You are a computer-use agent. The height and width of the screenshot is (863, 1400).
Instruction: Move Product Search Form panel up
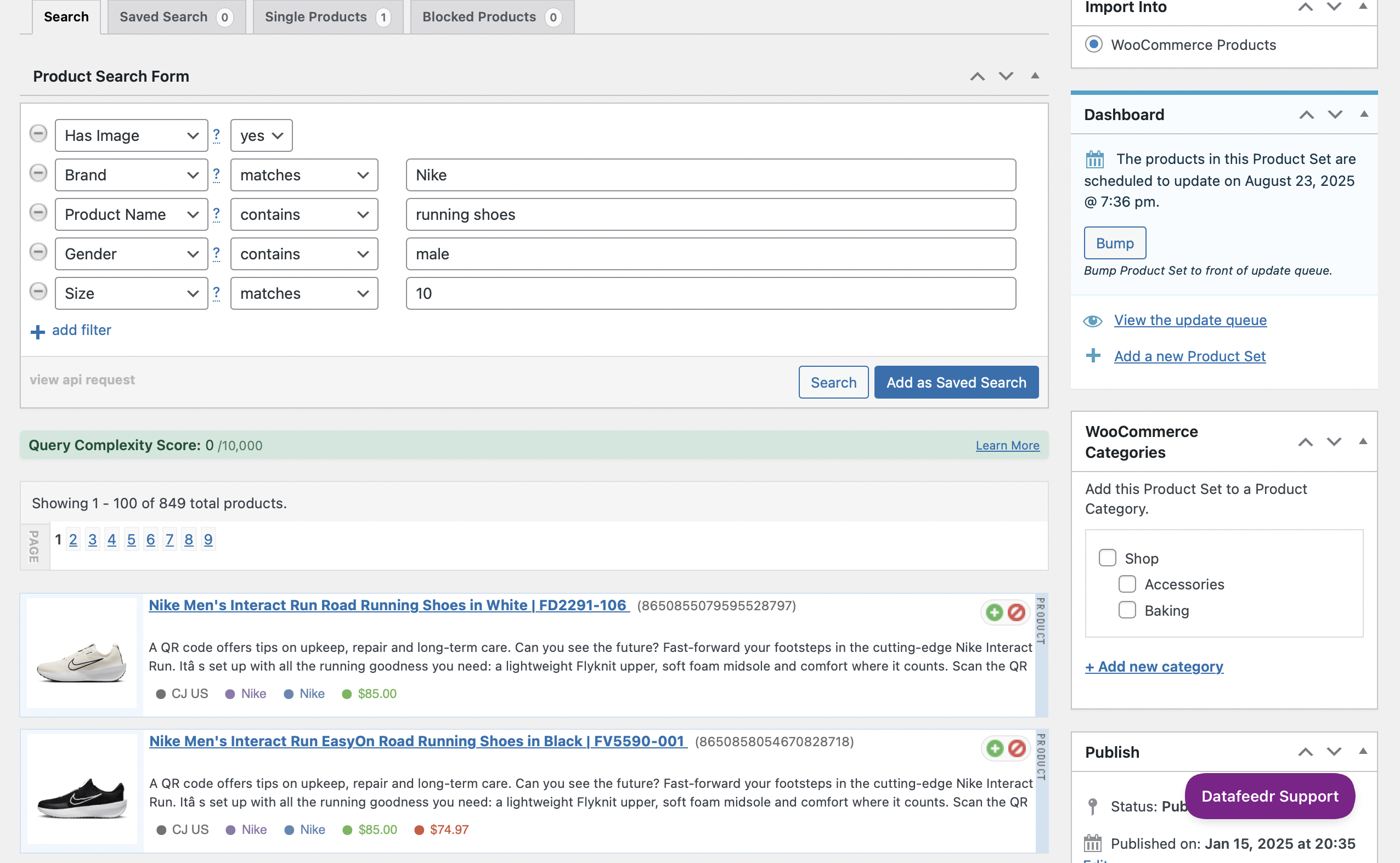click(978, 76)
